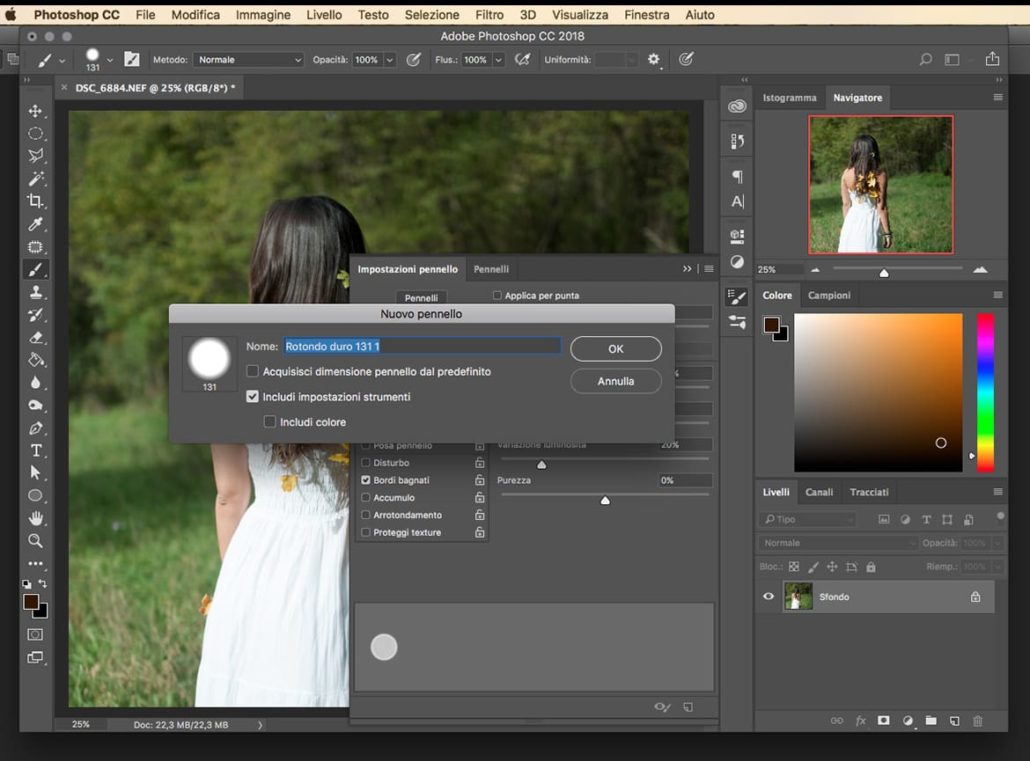Open Metodo blending mode dropdown
Viewport: 1030px width, 761px height.
pyautogui.click(x=249, y=59)
